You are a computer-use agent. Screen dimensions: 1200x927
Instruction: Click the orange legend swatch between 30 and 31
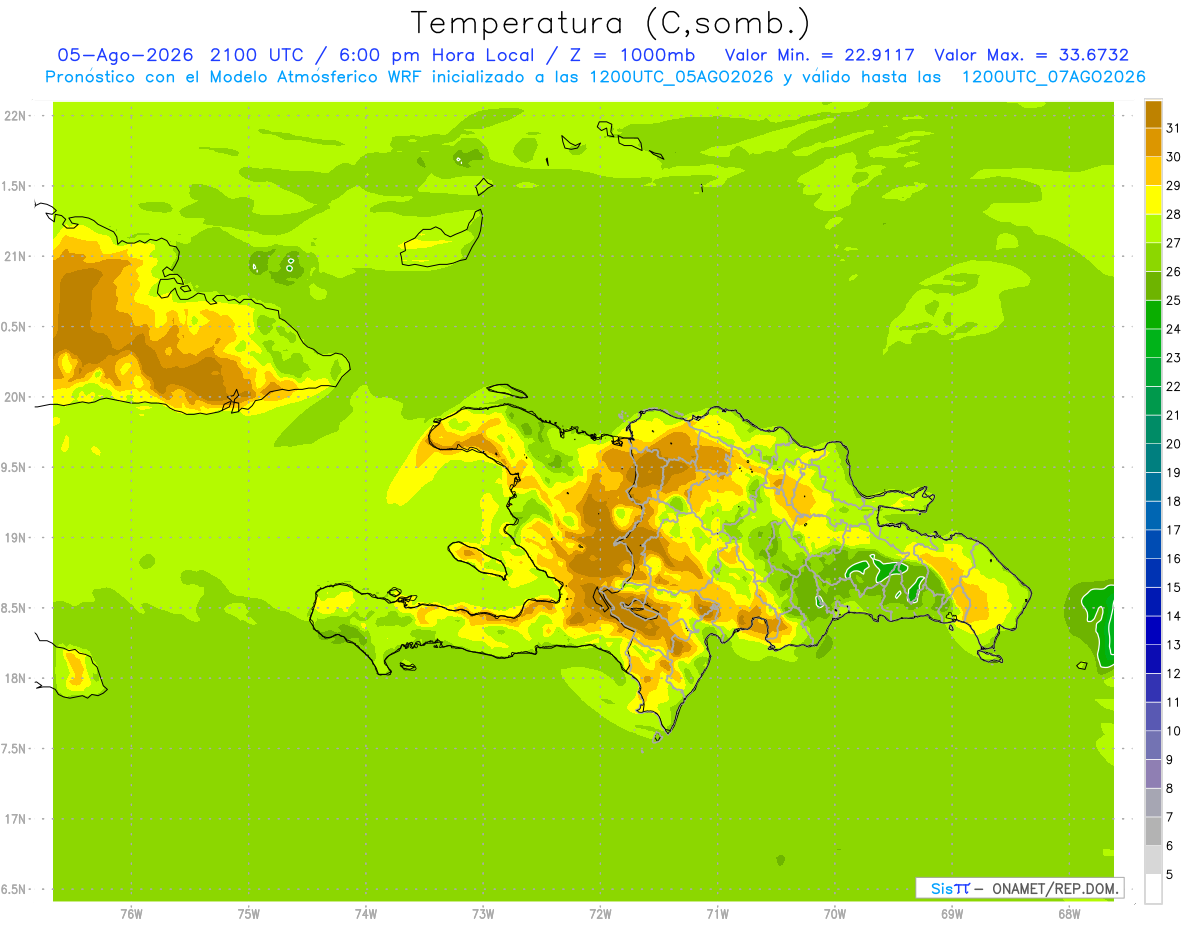coord(1153,142)
